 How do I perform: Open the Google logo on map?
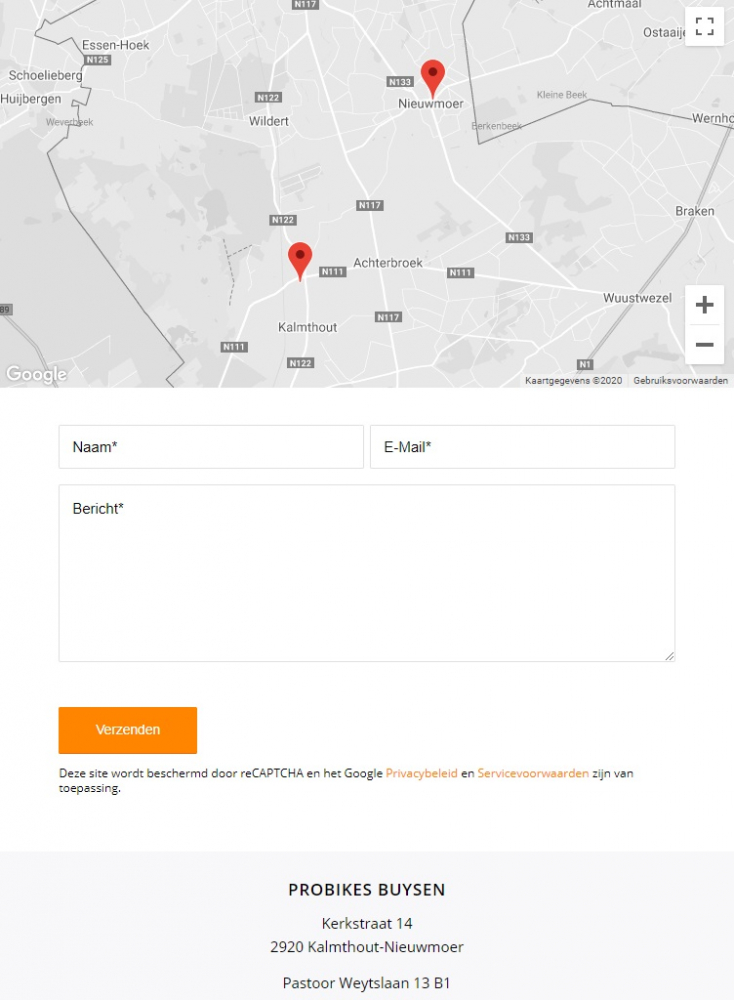pos(36,374)
